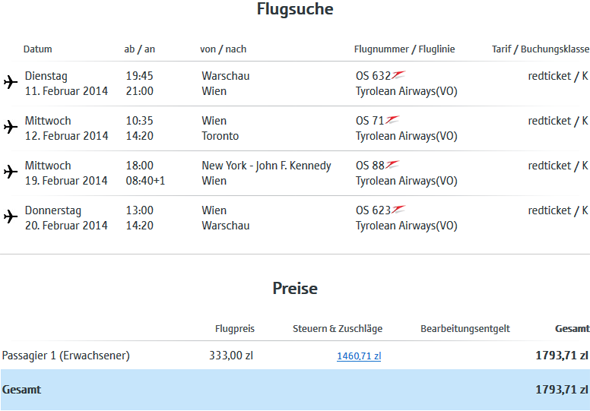Click the airplane icon for the Wien–Toronto flight

pyautogui.click(x=11, y=127)
